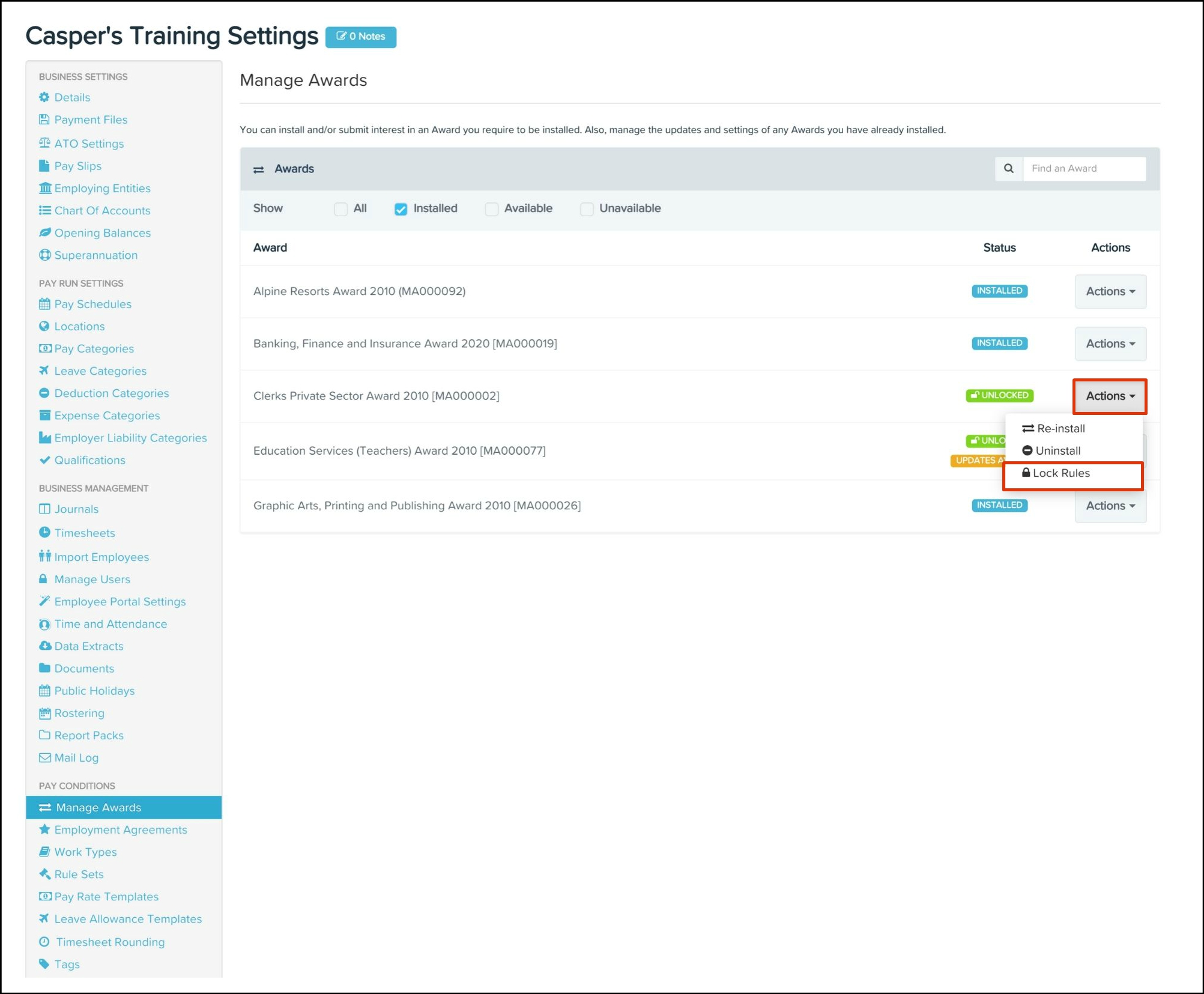Click the Data Extracts cloud icon
Viewport: 1204px width, 994px height.
point(44,646)
